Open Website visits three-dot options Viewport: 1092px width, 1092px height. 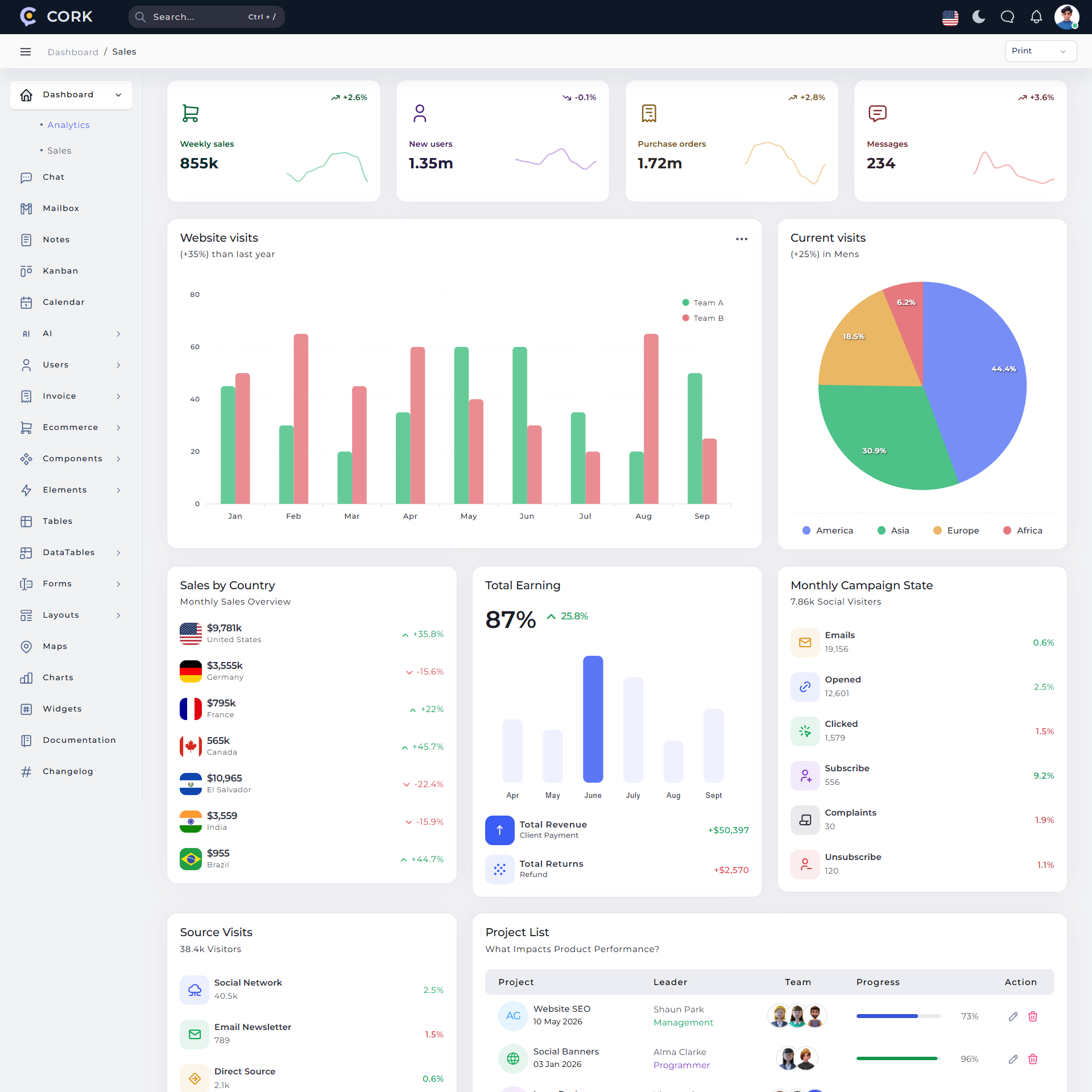pyautogui.click(x=742, y=239)
